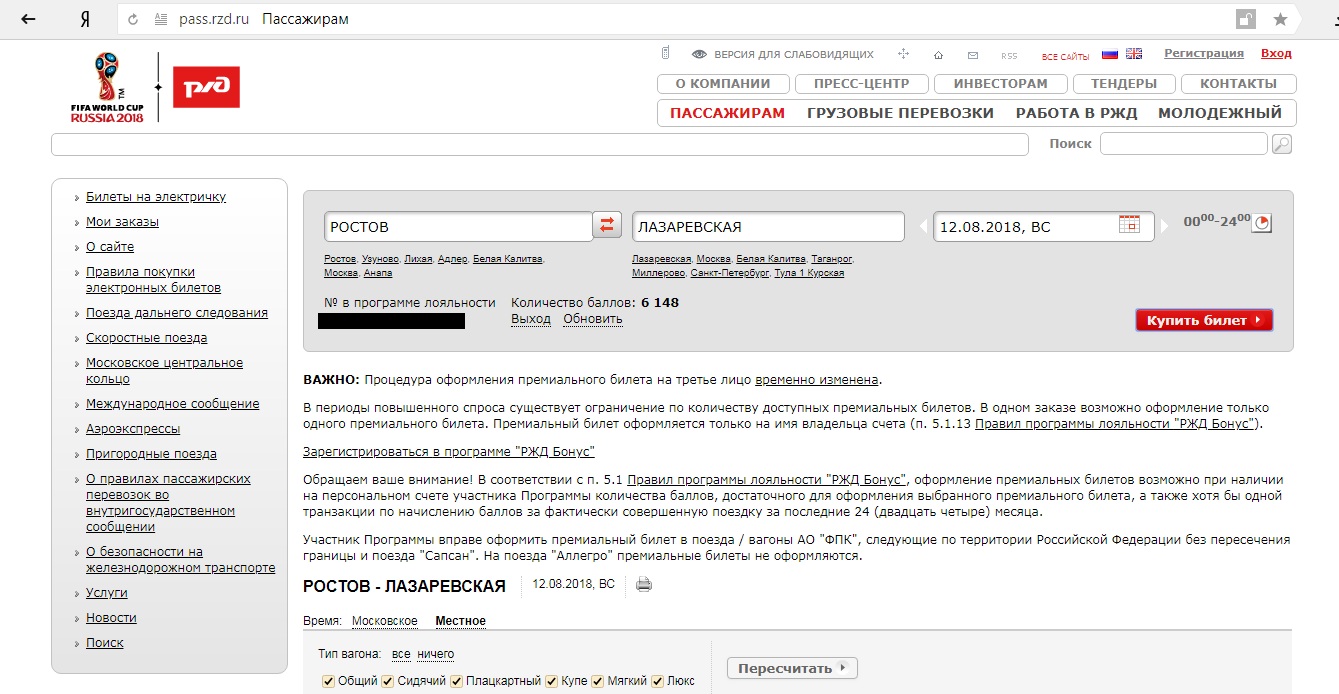Open the mobile version phone icon
The image size is (1339, 694).
click(665, 54)
